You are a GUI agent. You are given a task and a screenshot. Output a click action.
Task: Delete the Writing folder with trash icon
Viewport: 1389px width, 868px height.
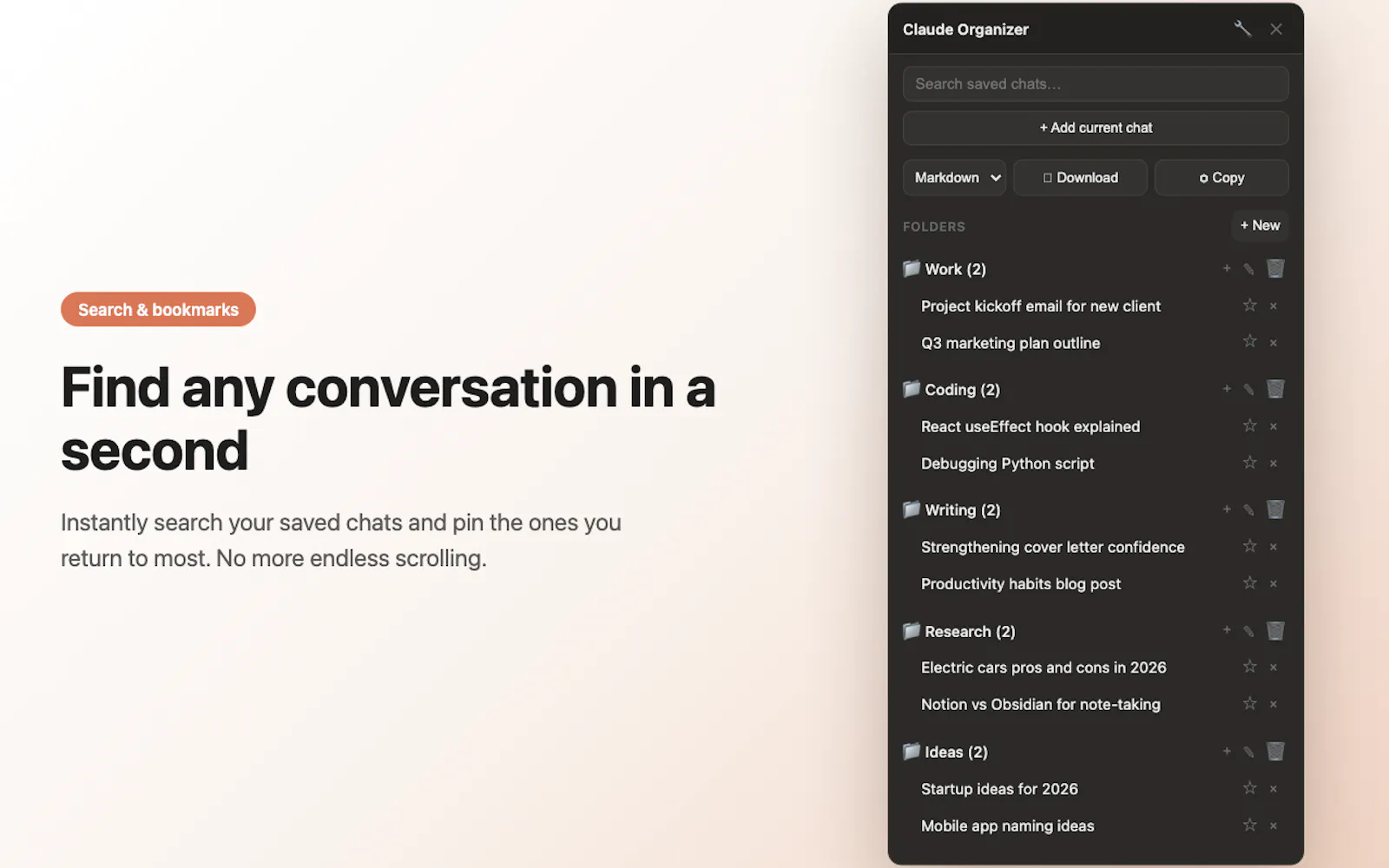1275,510
